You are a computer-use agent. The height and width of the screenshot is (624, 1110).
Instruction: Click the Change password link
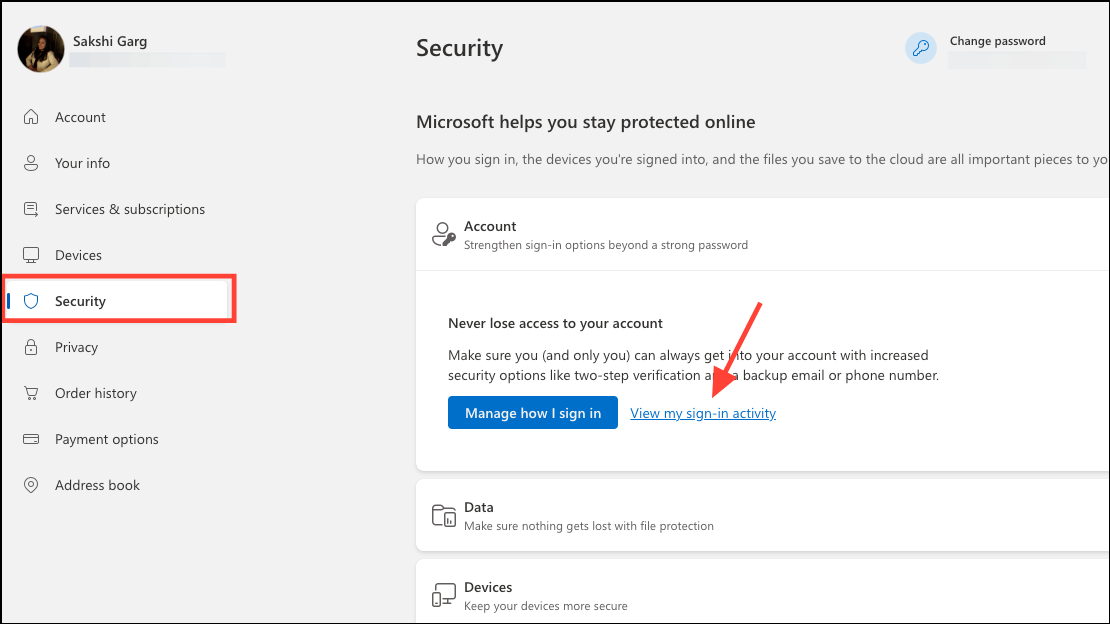pos(997,41)
